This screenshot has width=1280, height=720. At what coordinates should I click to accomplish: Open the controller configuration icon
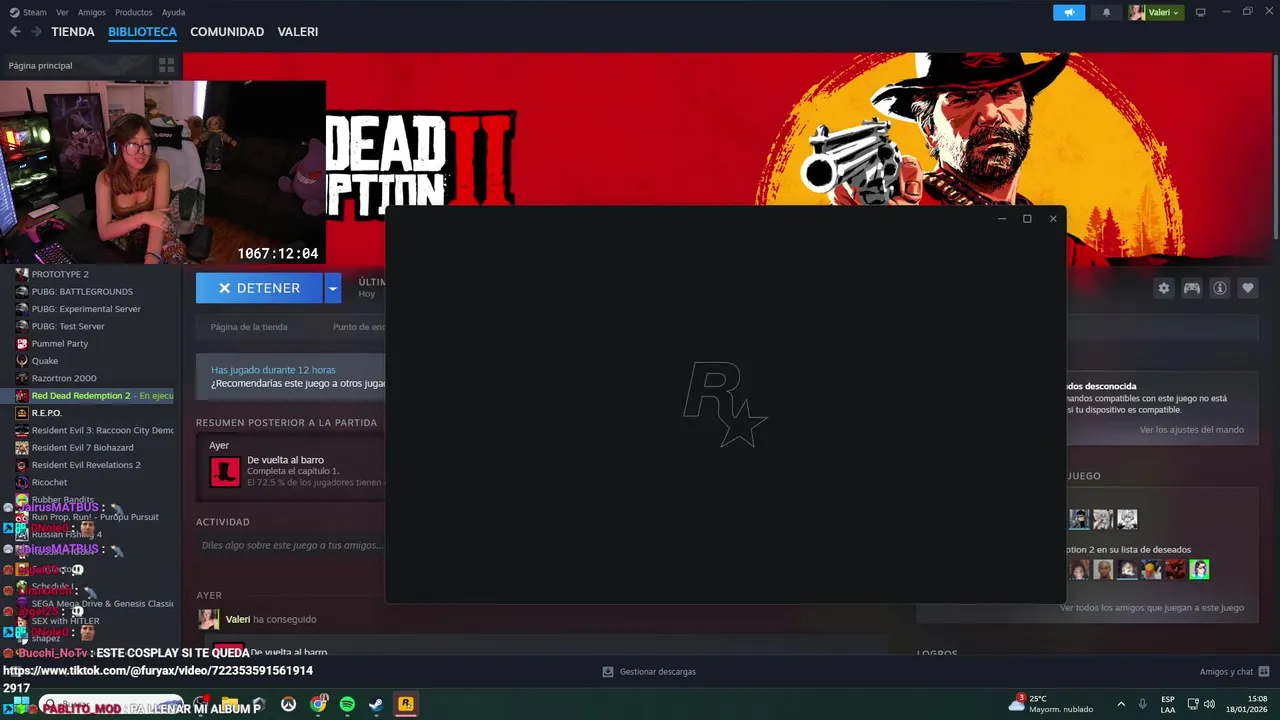(1192, 288)
